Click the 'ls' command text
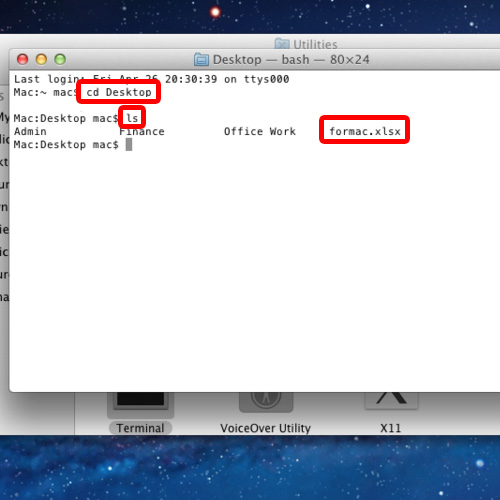500x500 pixels. coord(132,118)
